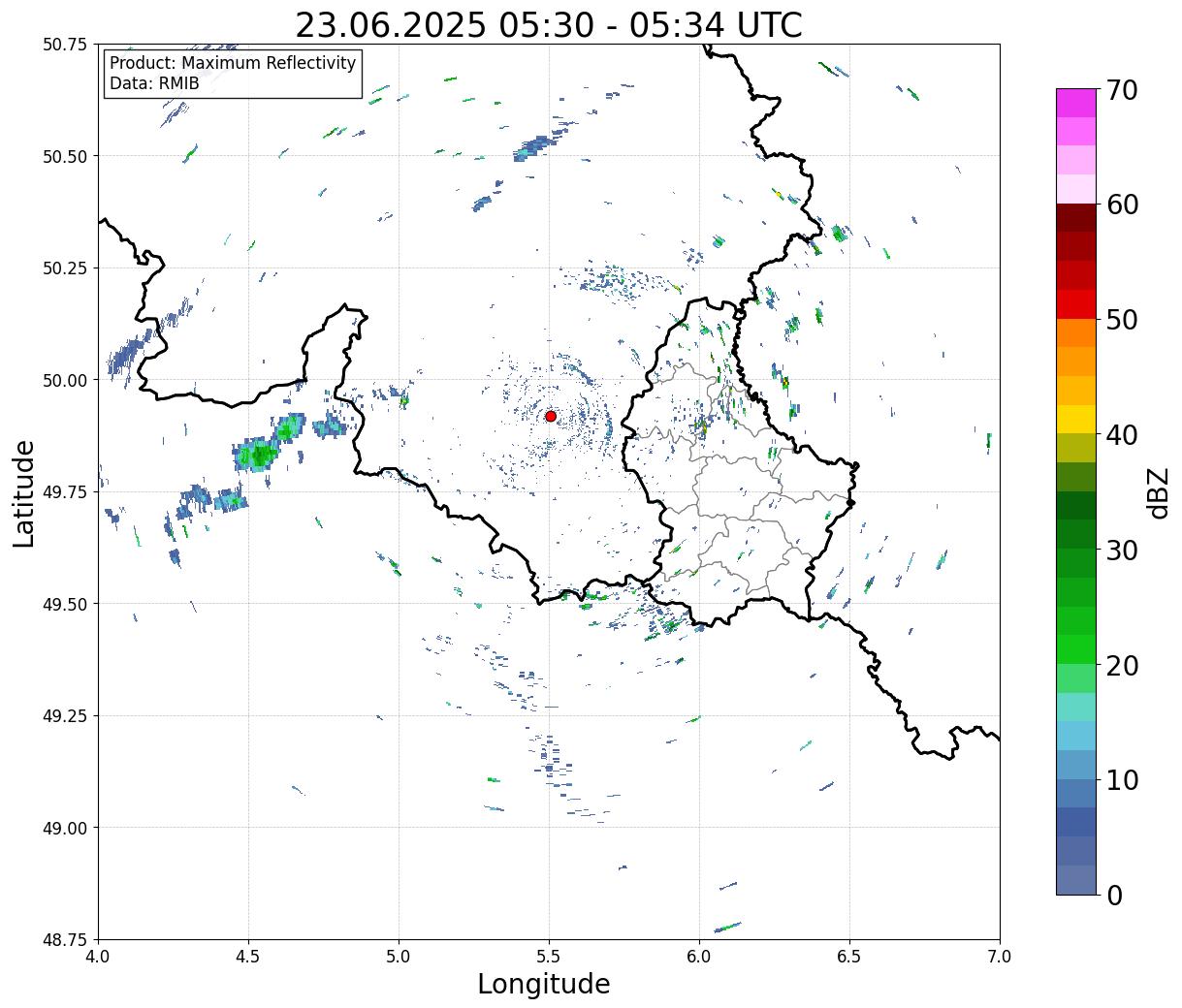
Task: Click latitude tick label 49.25
Action: pyautogui.click(x=64, y=716)
